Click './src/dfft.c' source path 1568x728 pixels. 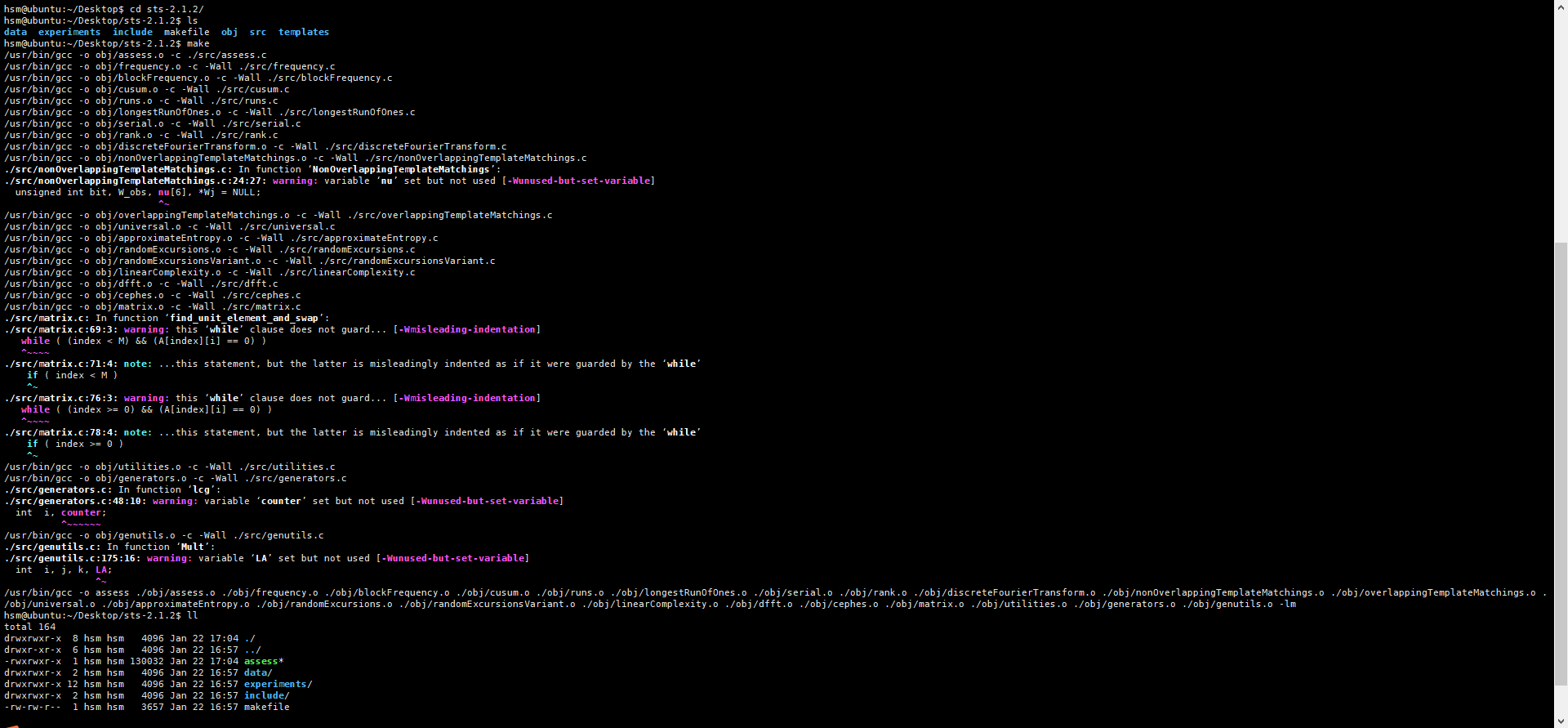244,284
